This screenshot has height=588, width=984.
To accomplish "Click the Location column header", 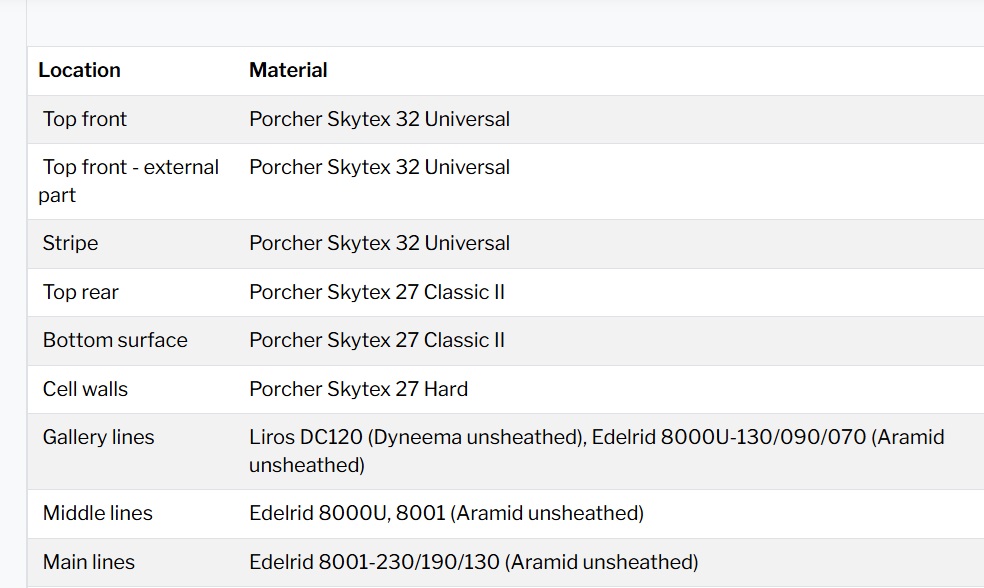I will [79, 70].
